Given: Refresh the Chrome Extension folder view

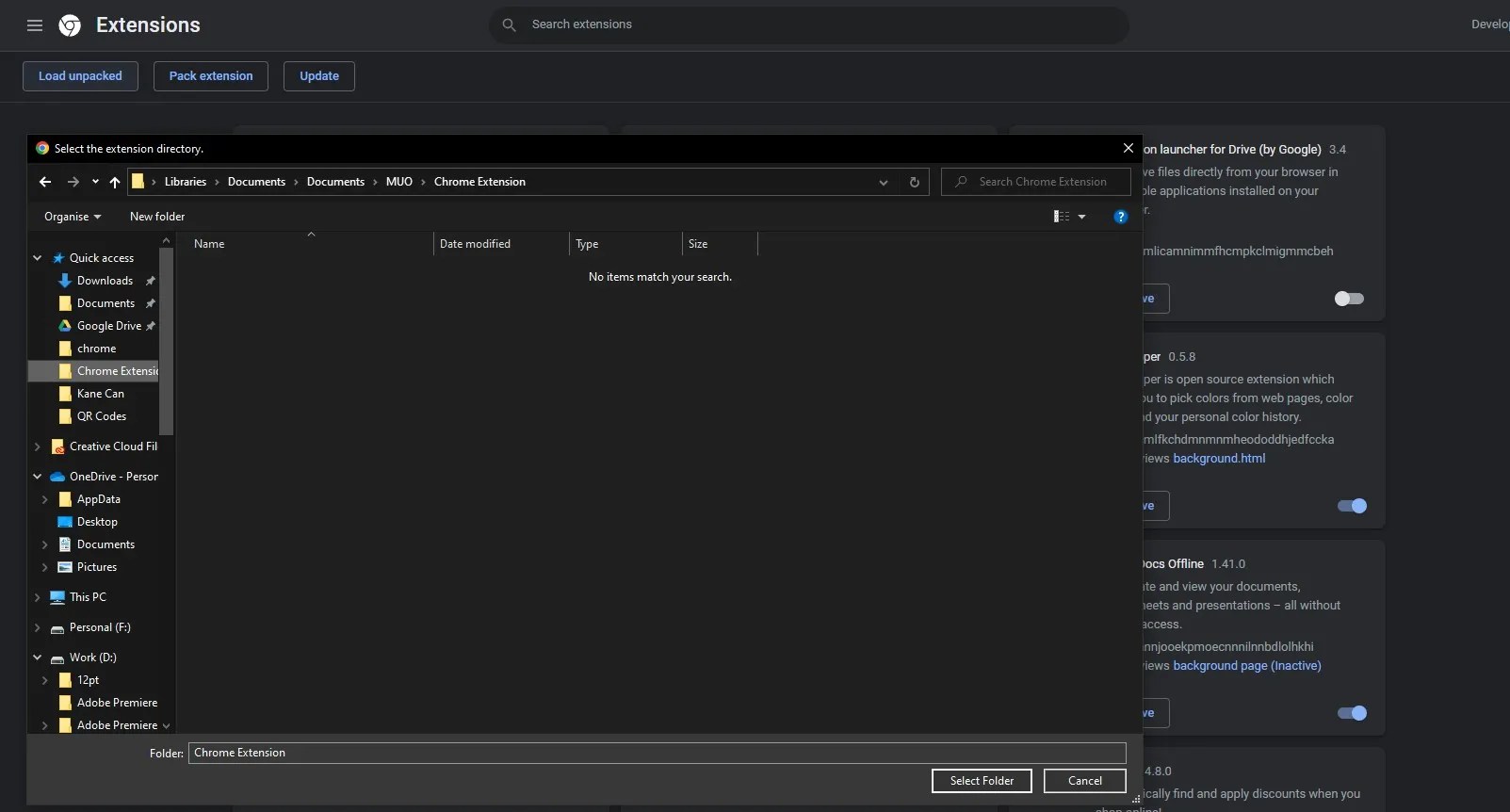Looking at the screenshot, I should pyautogui.click(x=914, y=182).
